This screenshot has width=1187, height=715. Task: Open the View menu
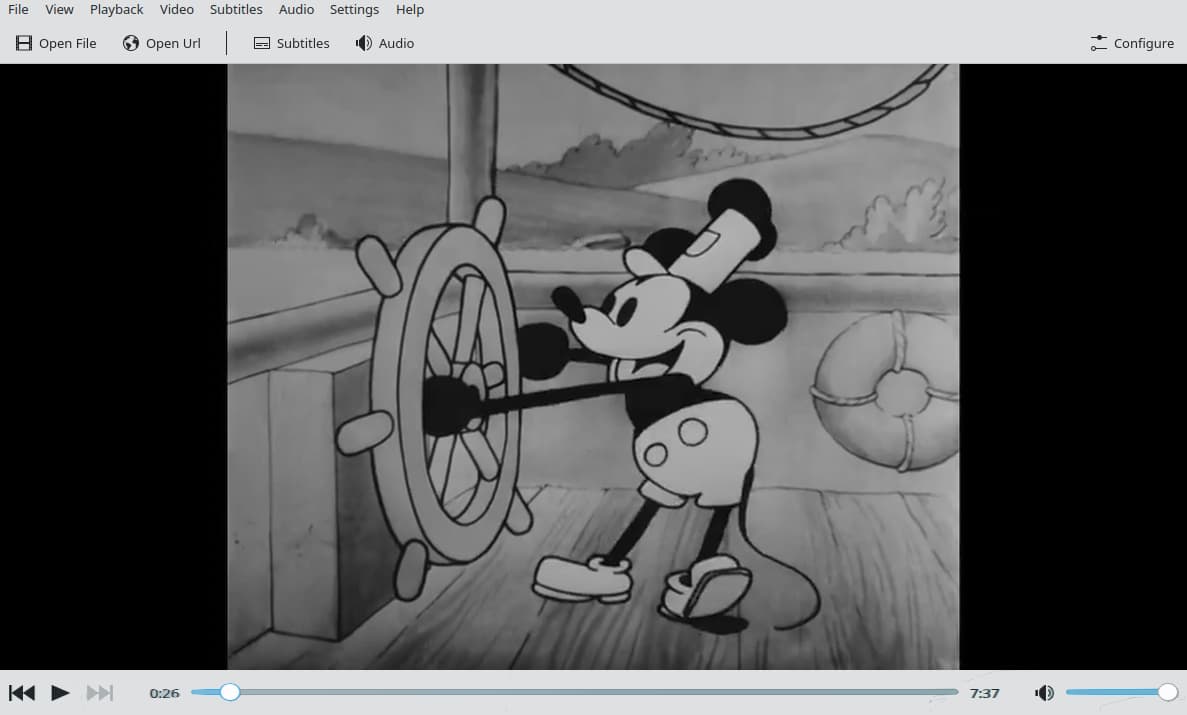pos(59,9)
